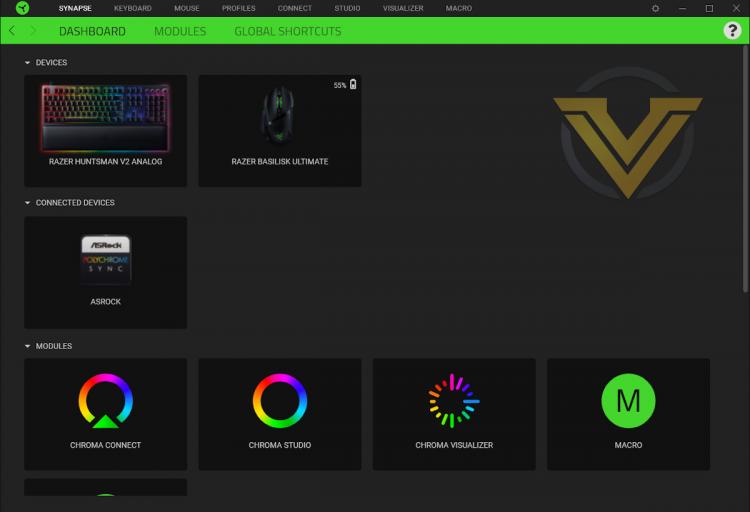
Task: Collapse the Connected Devices section
Action: (27, 203)
